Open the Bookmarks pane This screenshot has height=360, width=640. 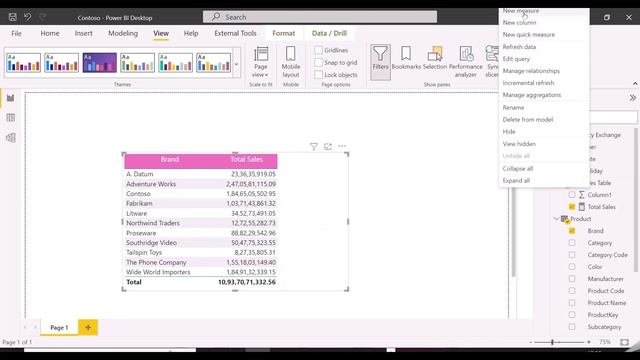pyautogui.click(x=406, y=58)
